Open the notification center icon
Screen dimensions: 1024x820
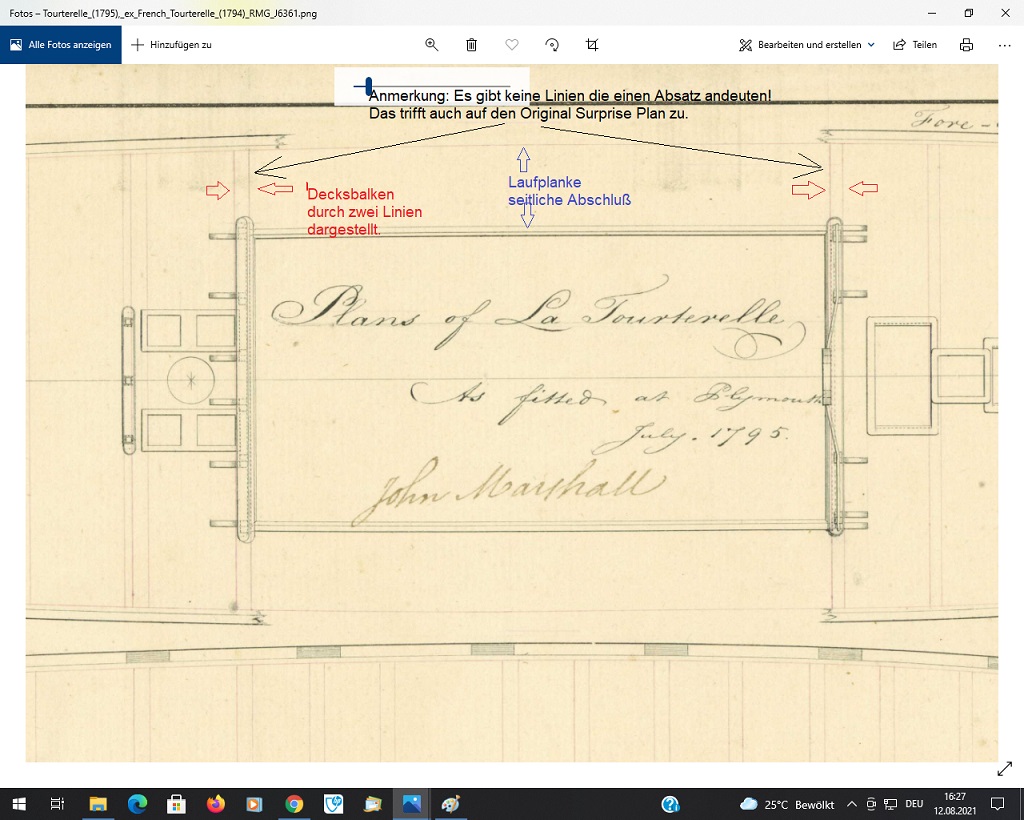pyautogui.click(x=996, y=804)
